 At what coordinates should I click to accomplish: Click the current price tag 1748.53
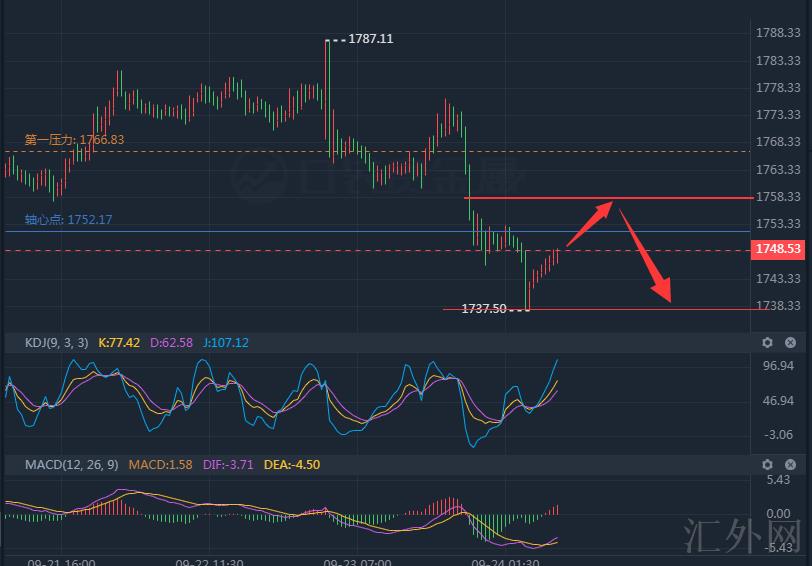(x=778, y=249)
